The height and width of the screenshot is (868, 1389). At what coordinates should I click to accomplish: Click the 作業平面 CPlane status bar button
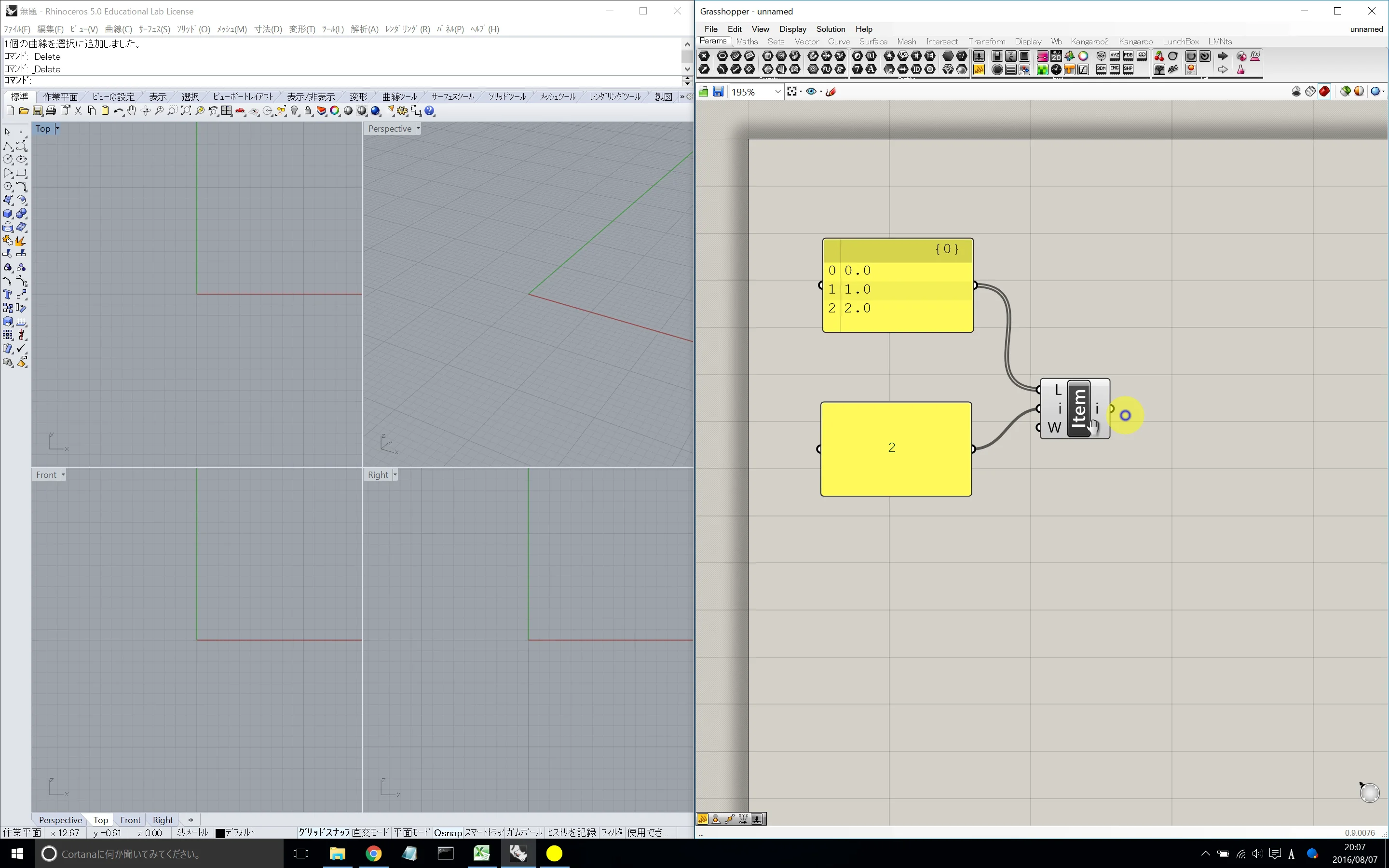point(22,832)
